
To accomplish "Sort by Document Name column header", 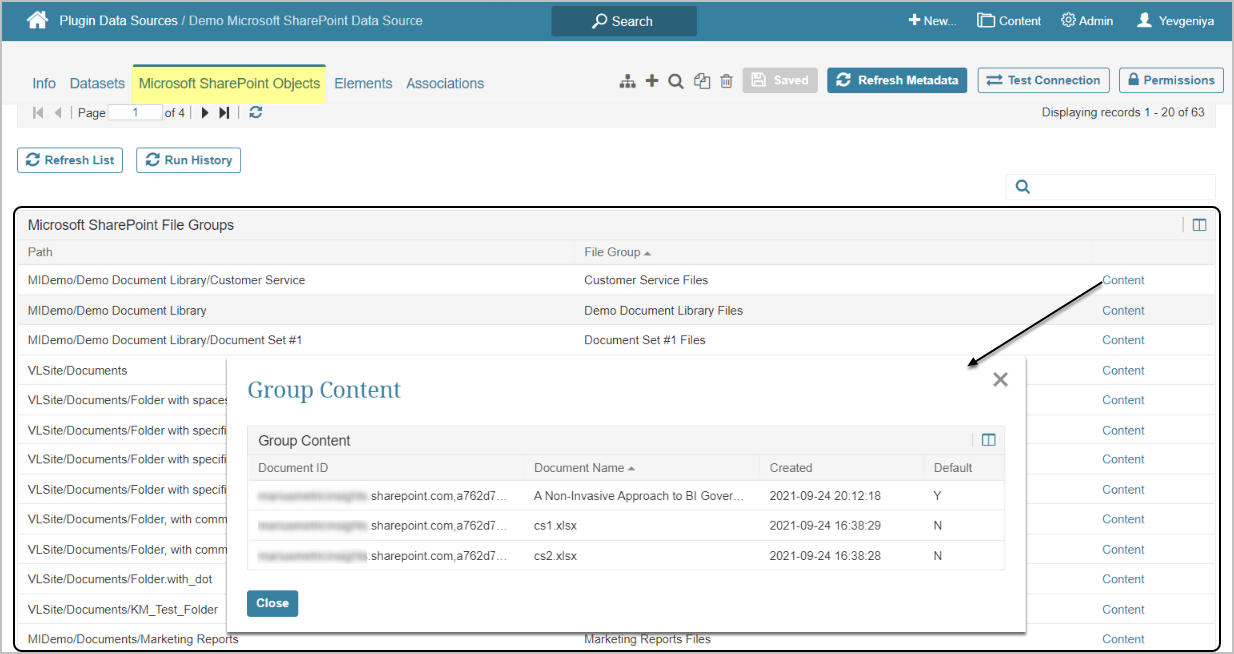I will [x=579, y=468].
